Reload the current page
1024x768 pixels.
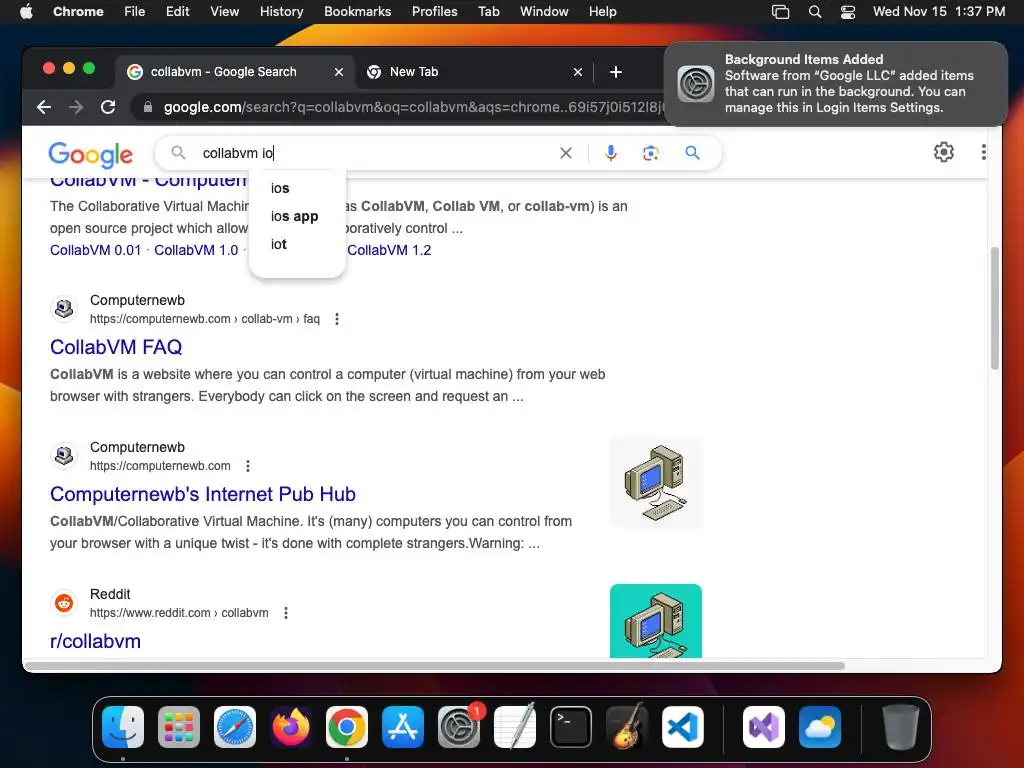tap(108, 107)
